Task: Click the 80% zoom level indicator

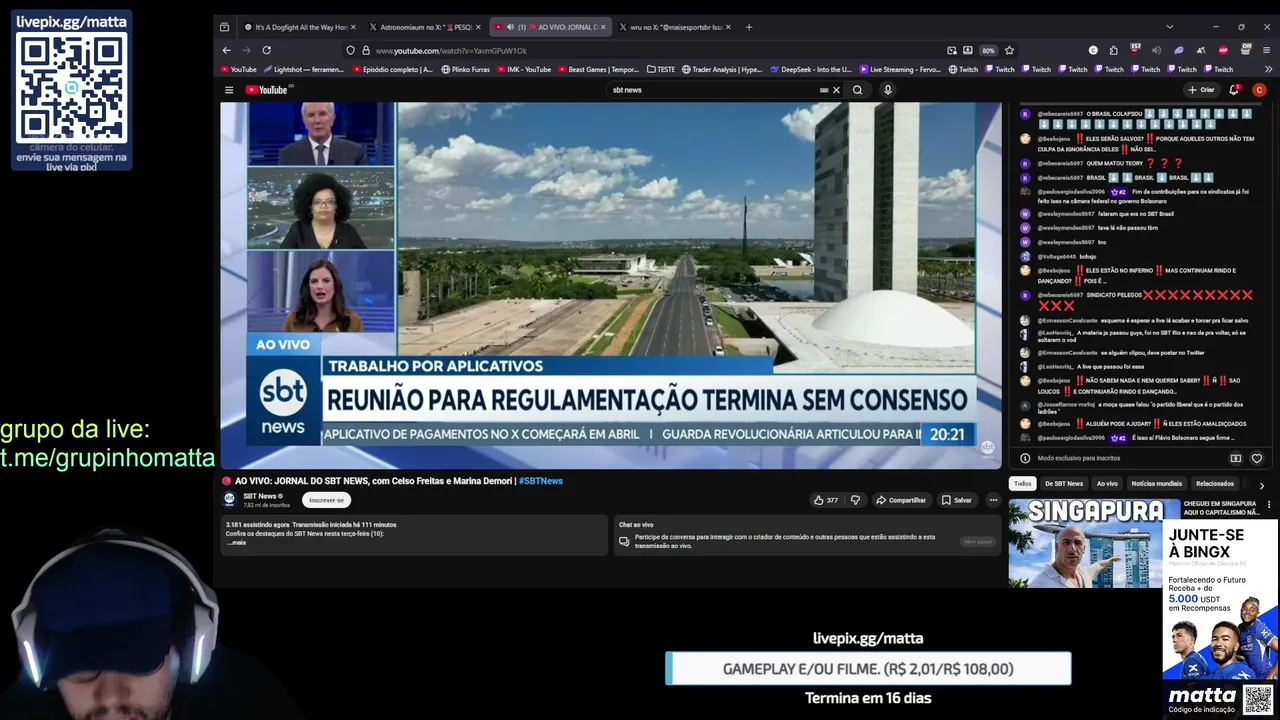Action: pyautogui.click(x=988, y=50)
